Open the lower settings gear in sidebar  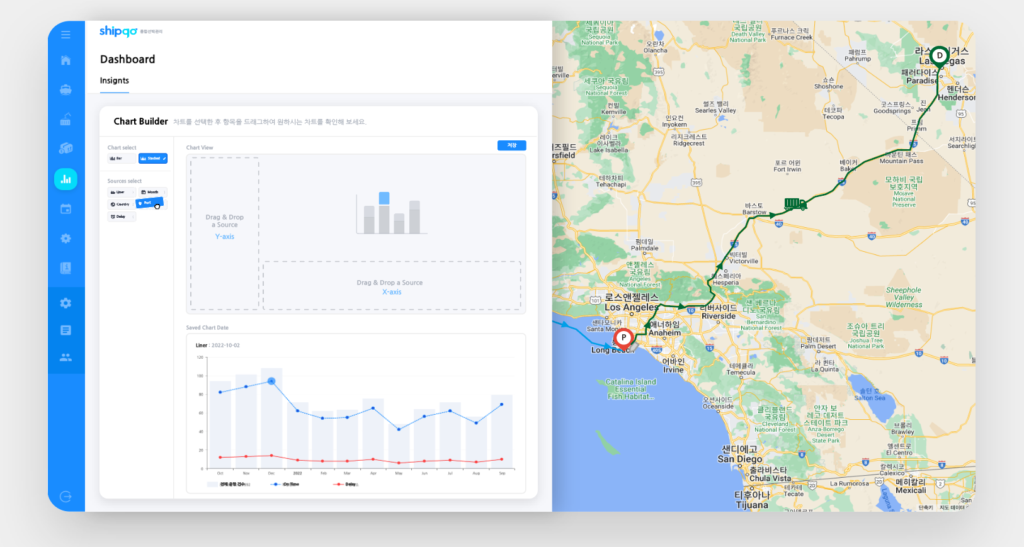66,303
